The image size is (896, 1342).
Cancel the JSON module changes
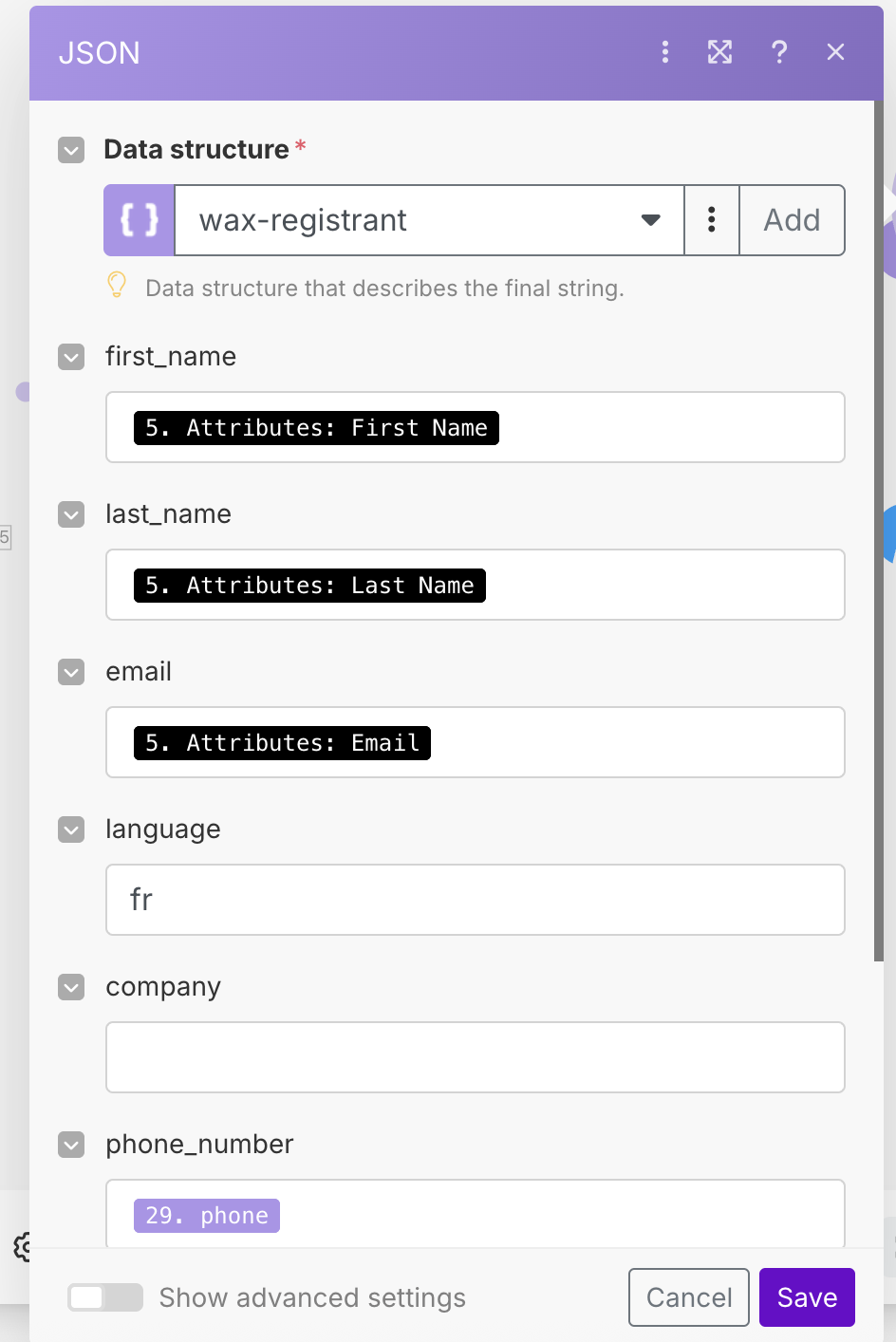tap(689, 1297)
